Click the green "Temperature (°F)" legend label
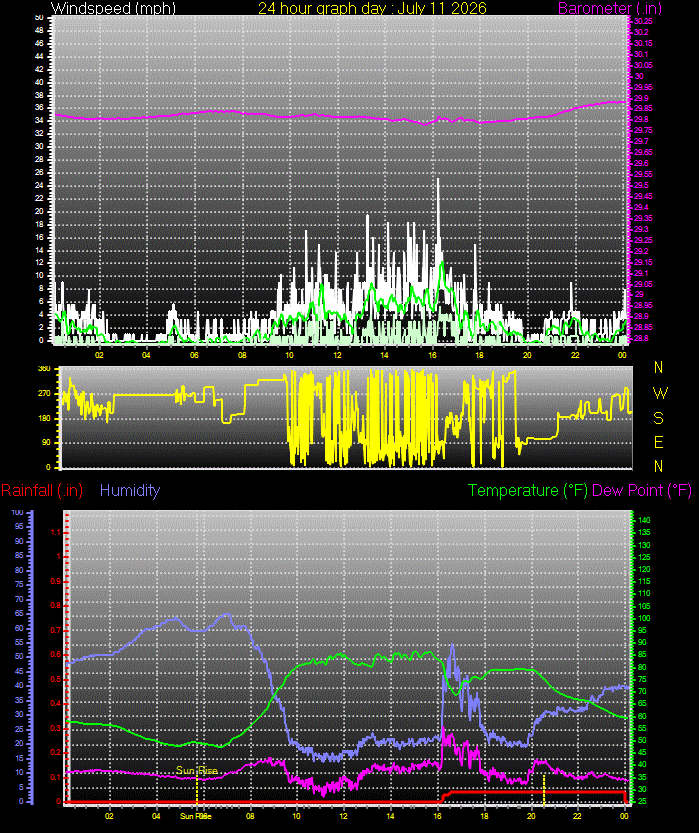The image size is (699, 833). click(528, 490)
